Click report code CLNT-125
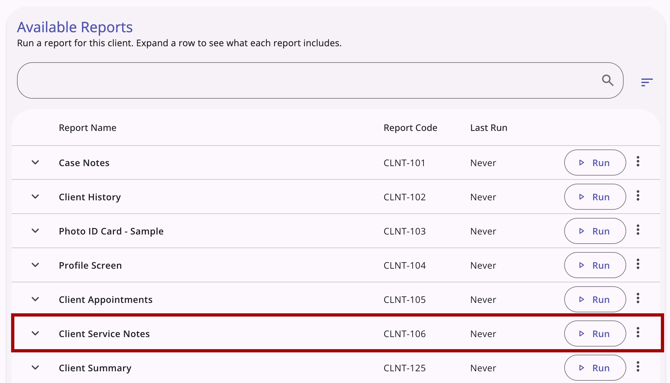 coord(405,368)
